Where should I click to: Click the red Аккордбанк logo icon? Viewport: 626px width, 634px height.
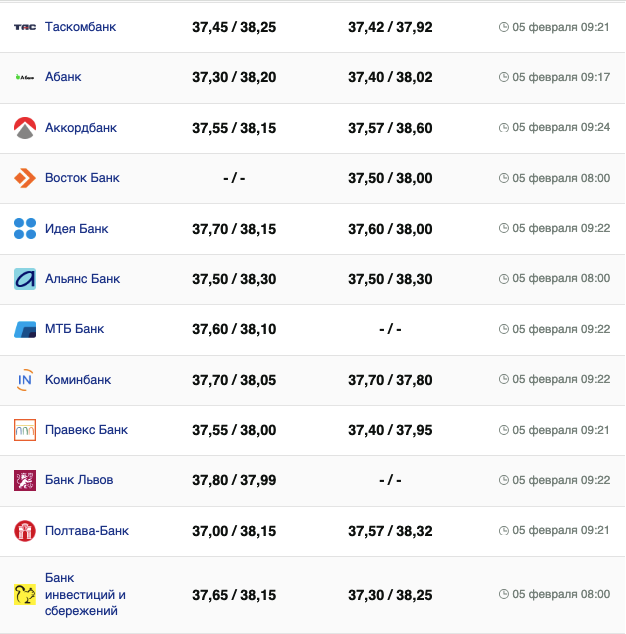[25, 128]
